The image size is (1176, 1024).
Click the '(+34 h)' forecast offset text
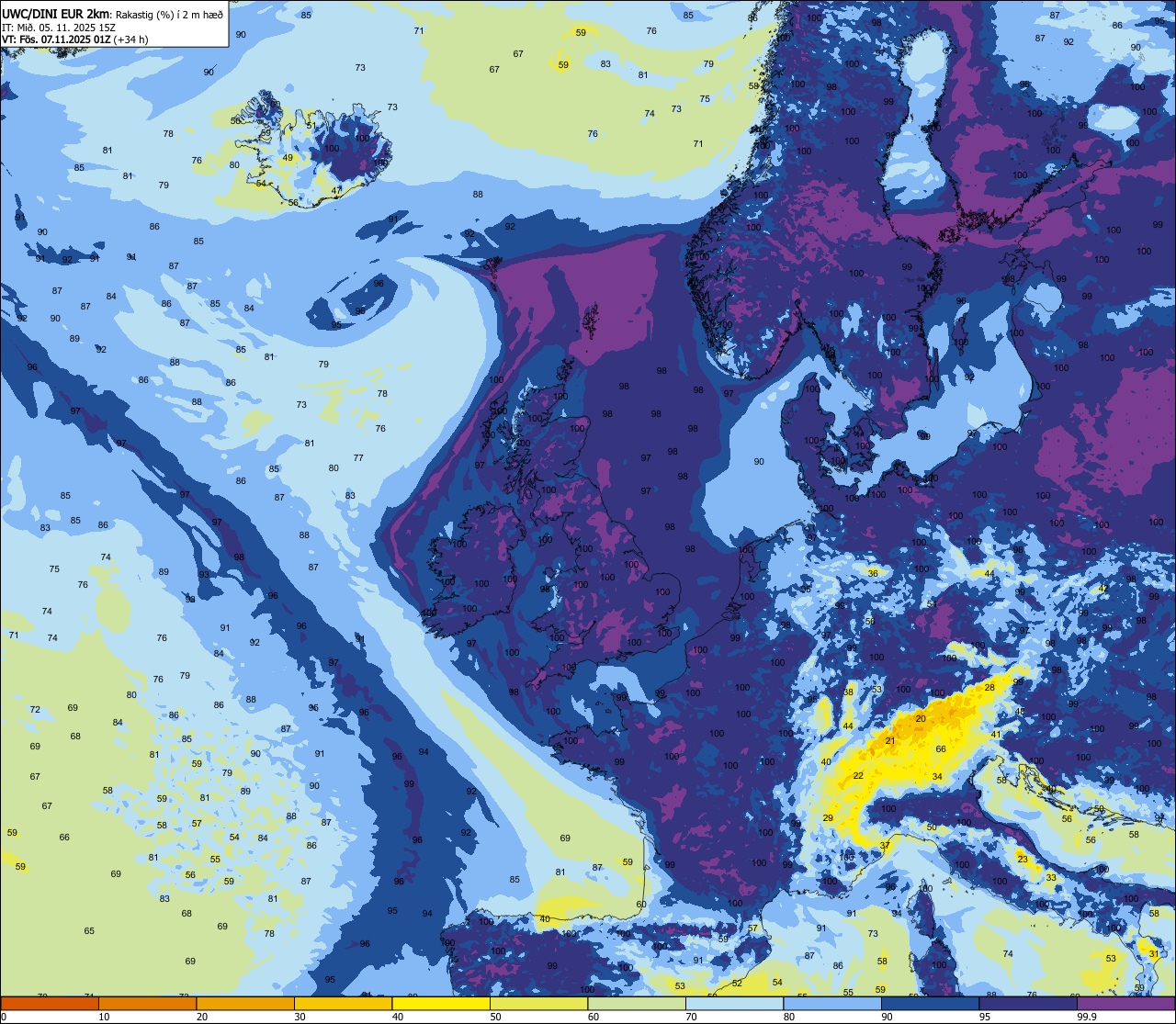point(131,39)
